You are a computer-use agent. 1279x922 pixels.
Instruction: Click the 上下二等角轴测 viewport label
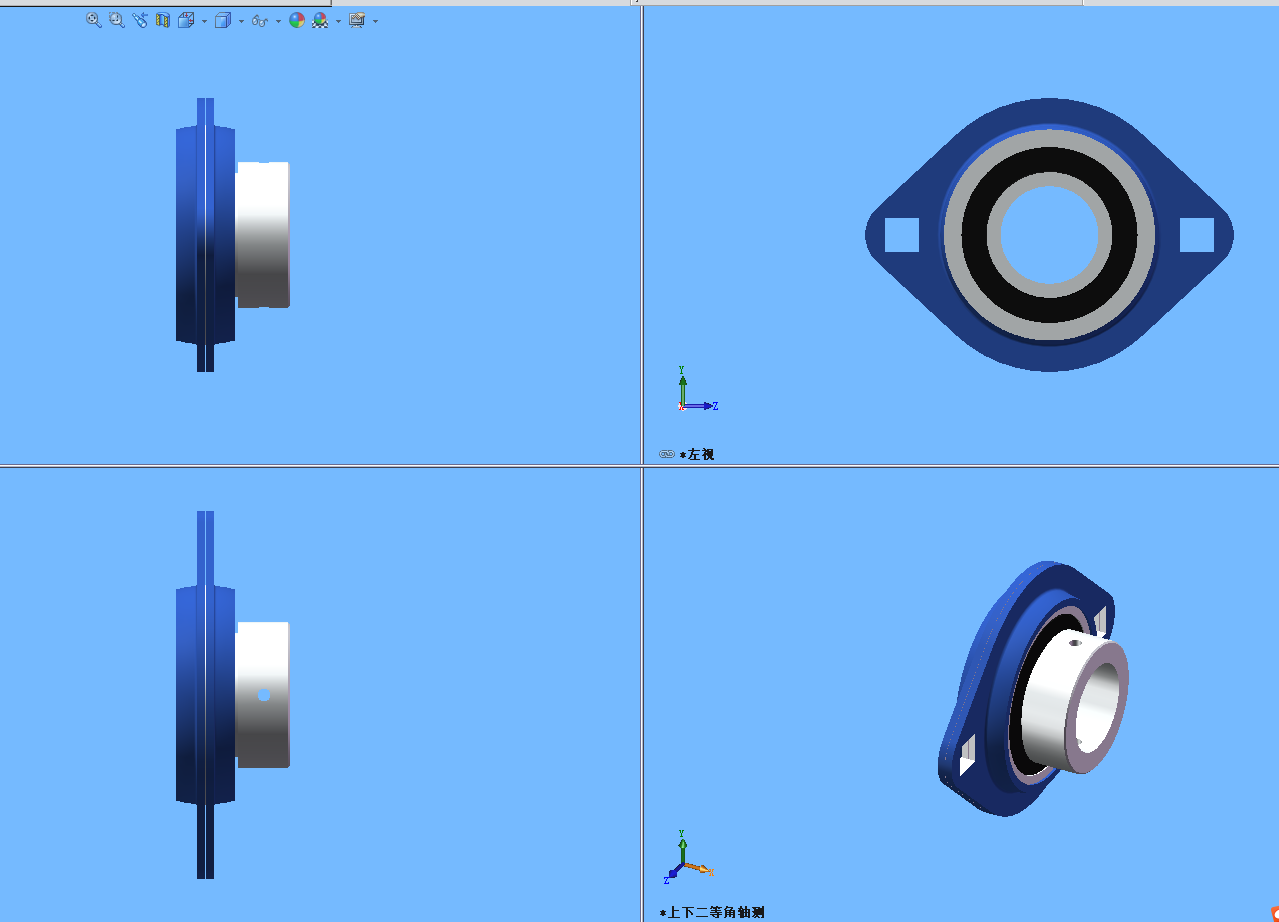712,912
